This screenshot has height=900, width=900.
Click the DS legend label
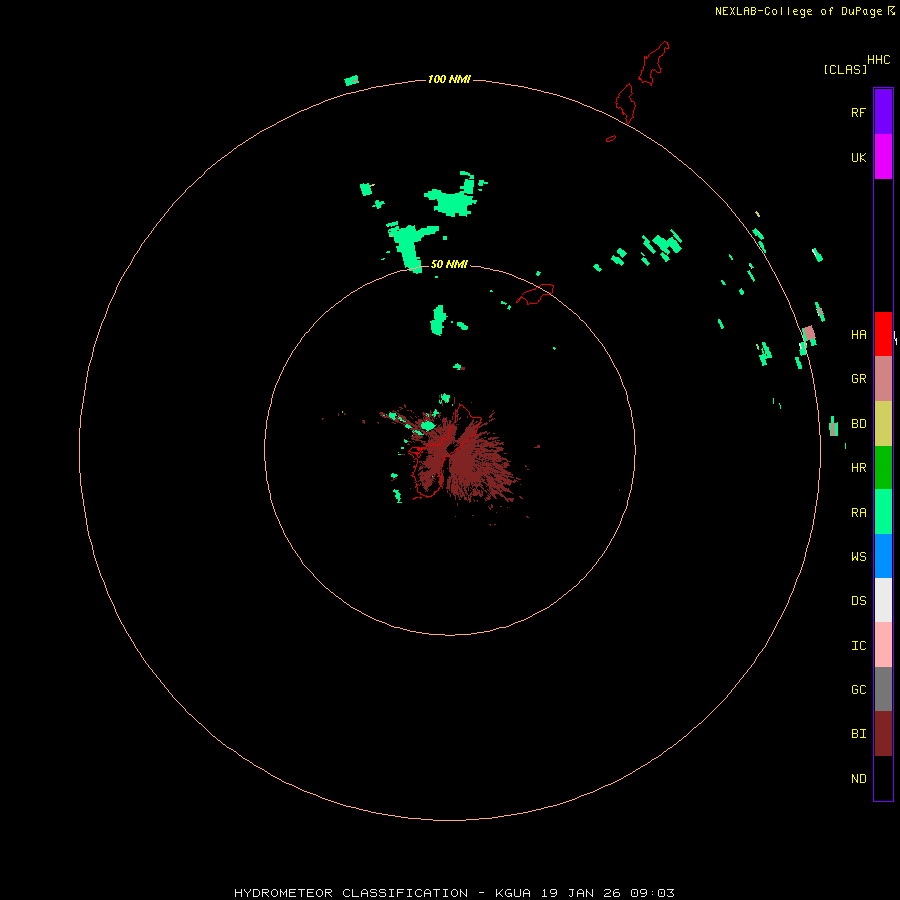point(858,601)
